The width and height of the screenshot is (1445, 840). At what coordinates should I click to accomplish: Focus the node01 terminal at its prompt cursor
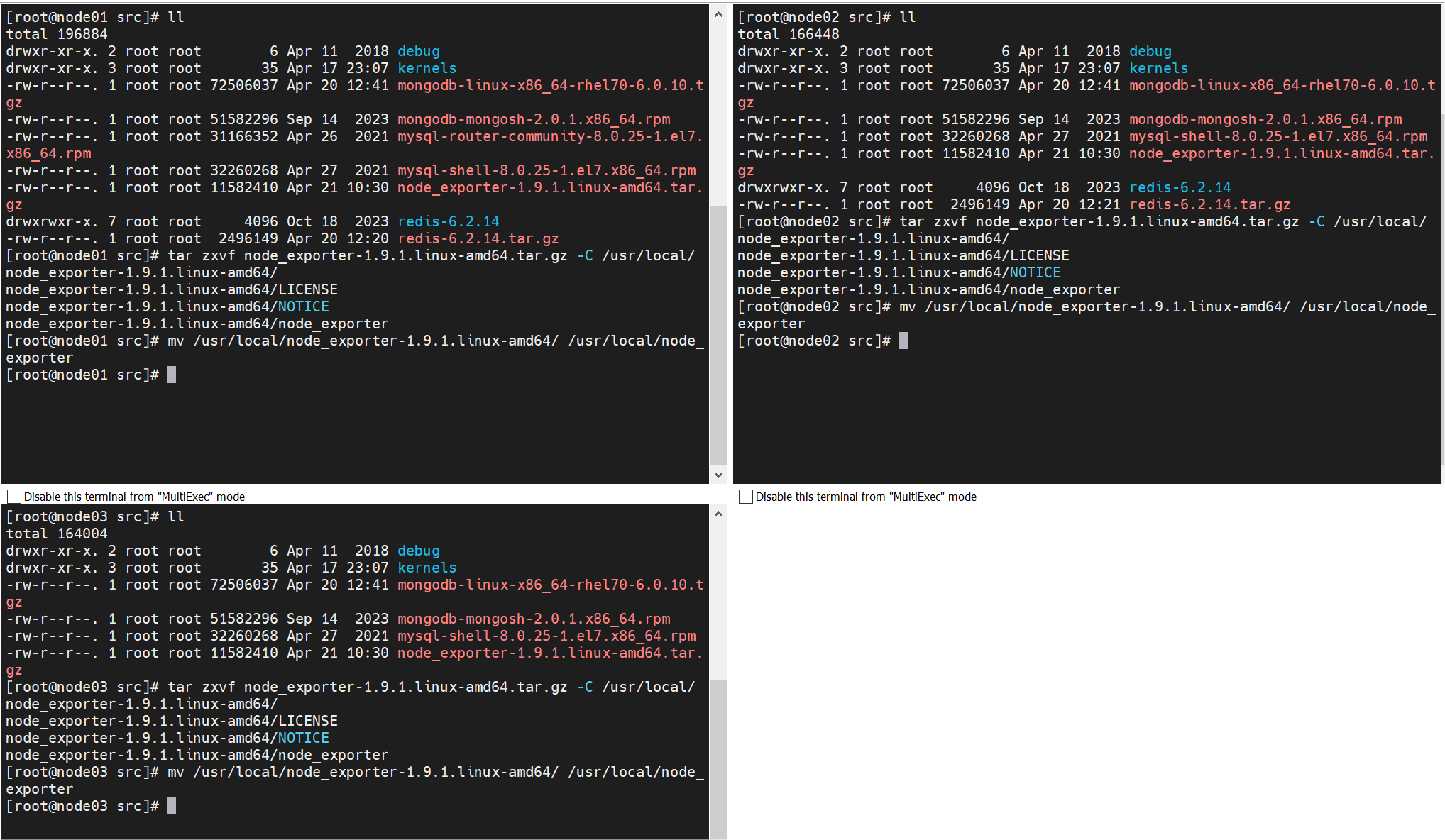point(172,375)
